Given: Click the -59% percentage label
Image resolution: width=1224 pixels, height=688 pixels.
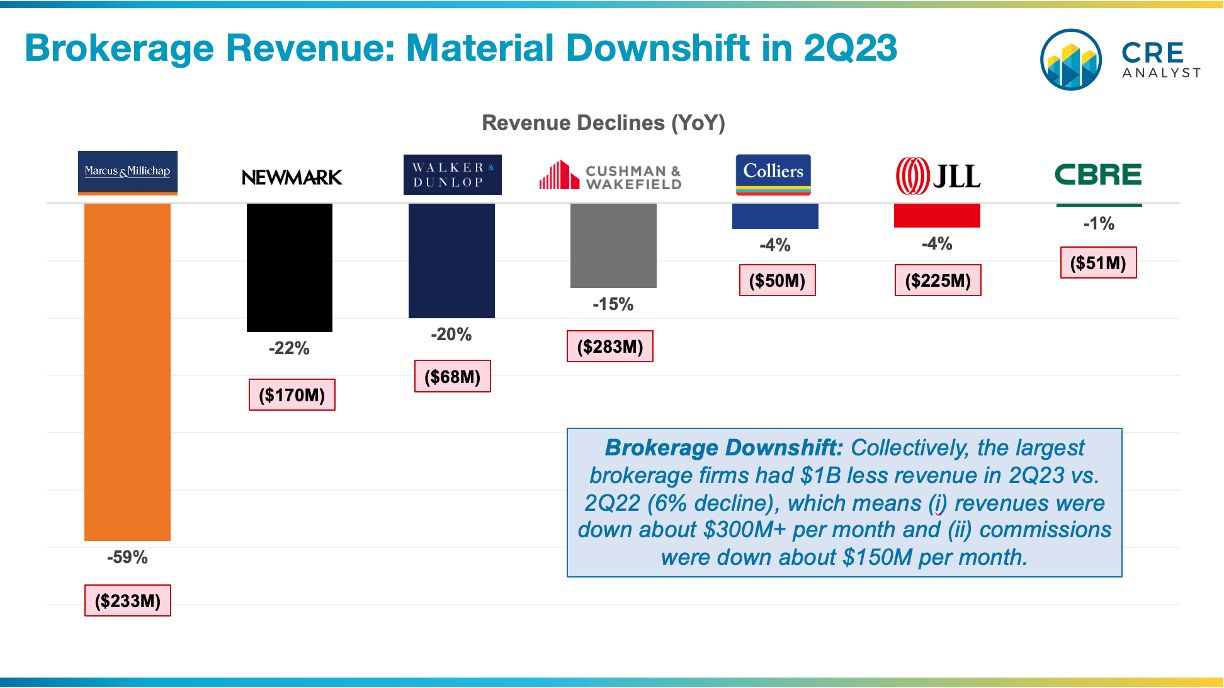Looking at the screenshot, I should (x=127, y=558).
